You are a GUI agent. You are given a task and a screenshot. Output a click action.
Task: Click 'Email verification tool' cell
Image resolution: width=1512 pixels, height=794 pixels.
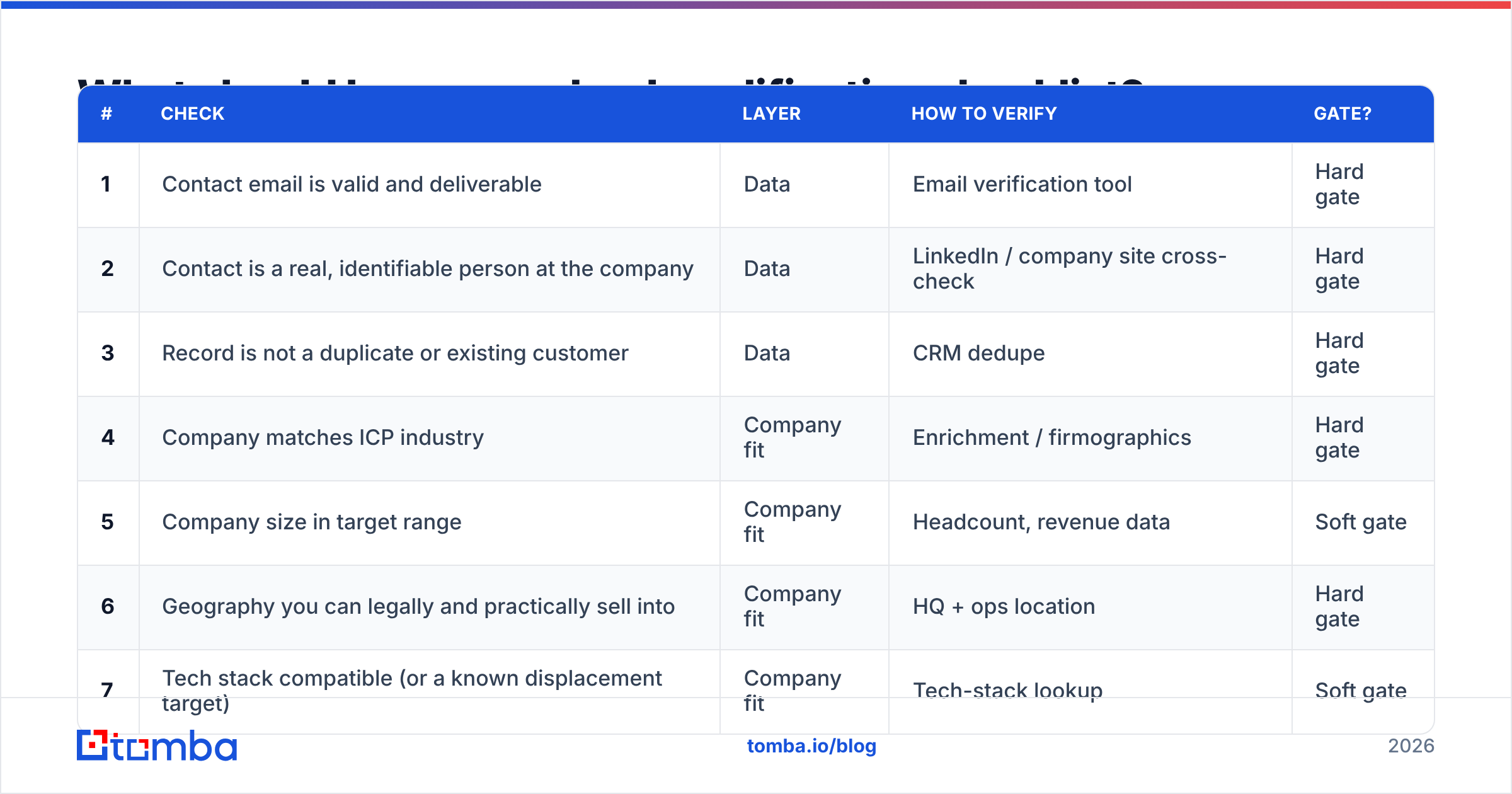click(x=1022, y=185)
